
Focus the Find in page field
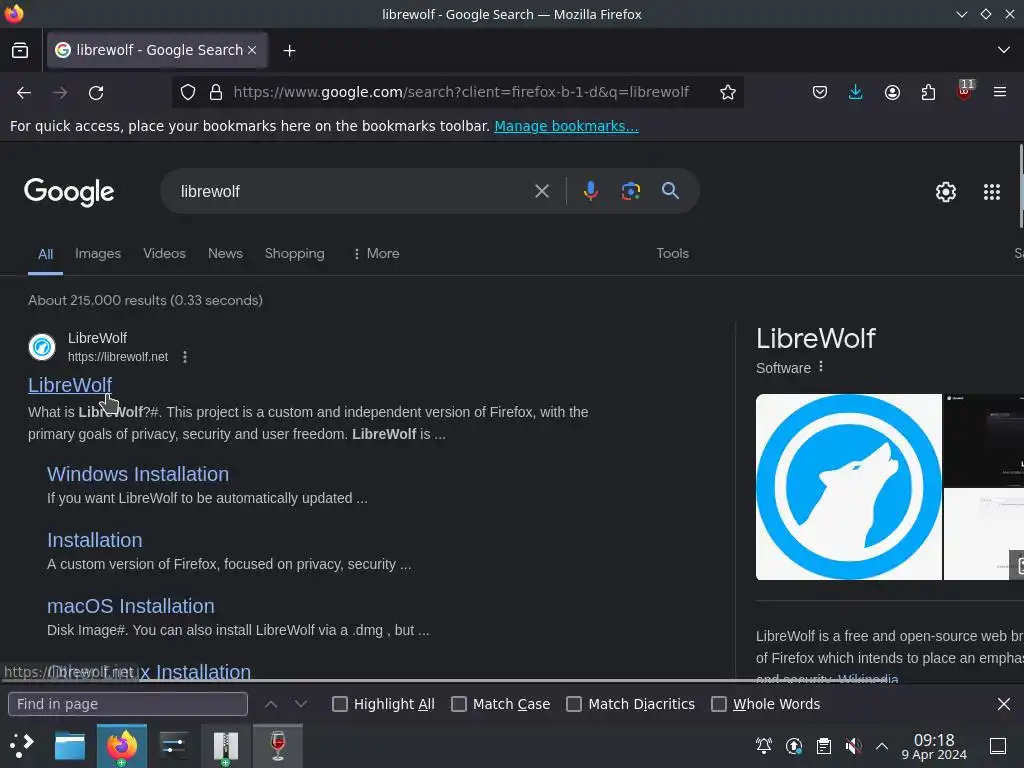(x=128, y=704)
